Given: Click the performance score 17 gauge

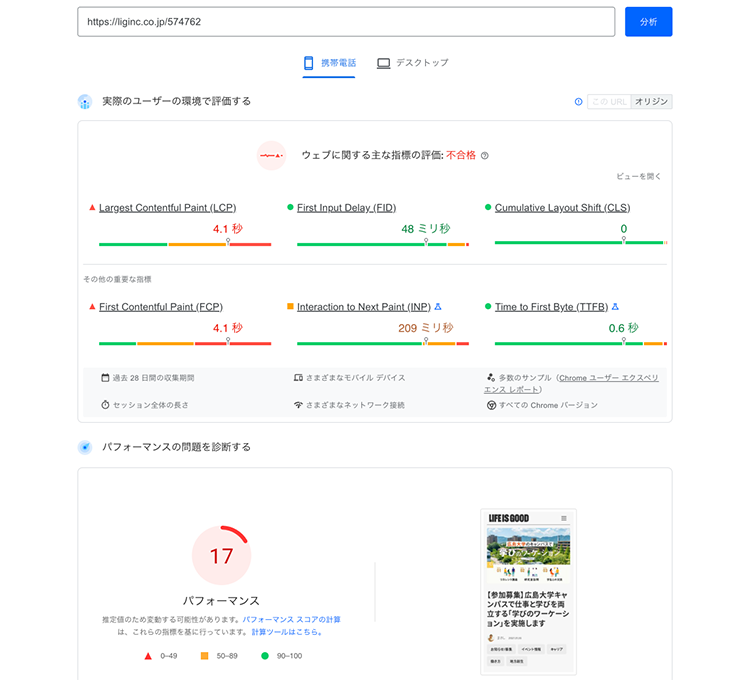Looking at the screenshot, I should point(221,555).
